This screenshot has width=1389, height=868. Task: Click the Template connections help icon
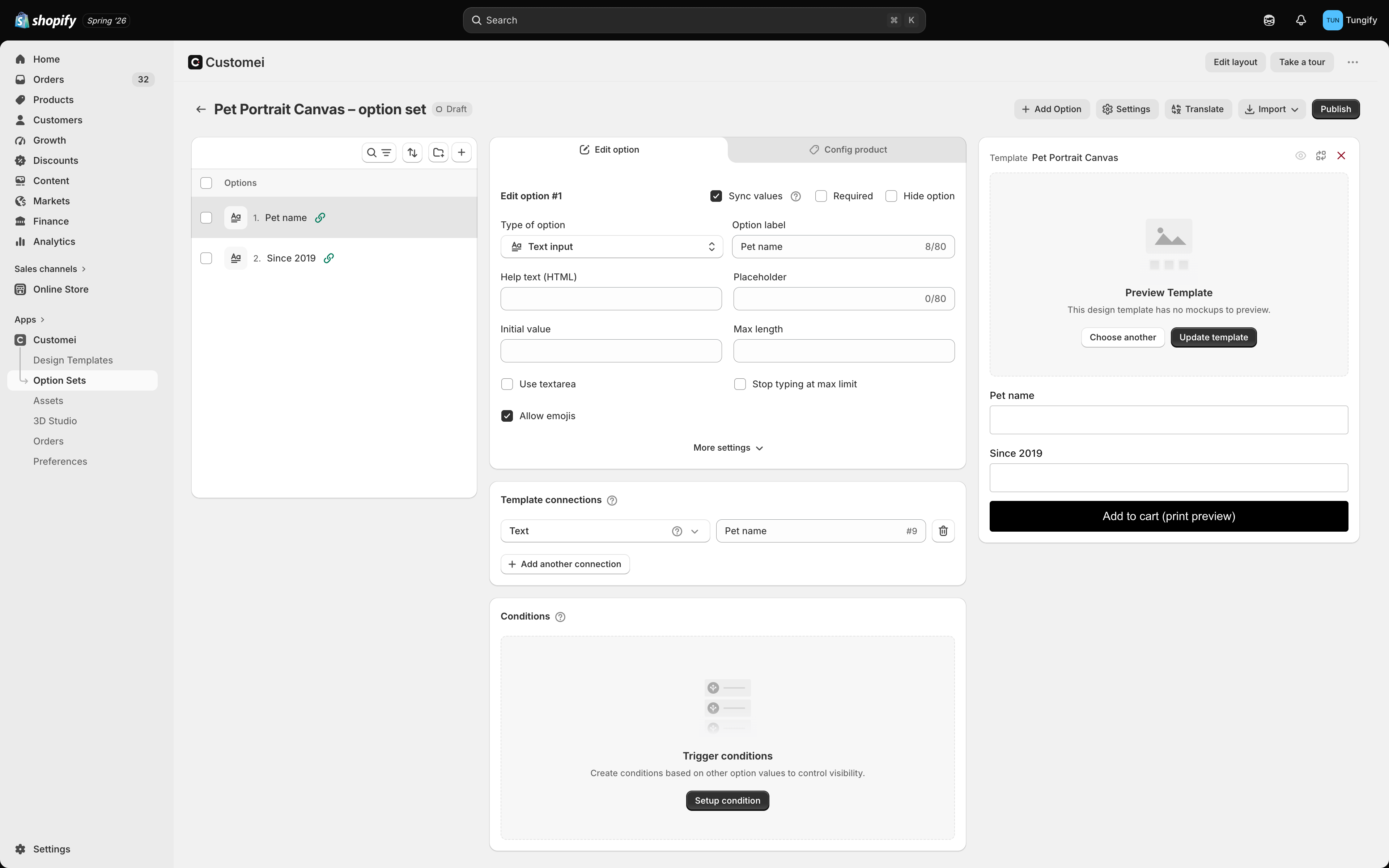pos(612,501)
